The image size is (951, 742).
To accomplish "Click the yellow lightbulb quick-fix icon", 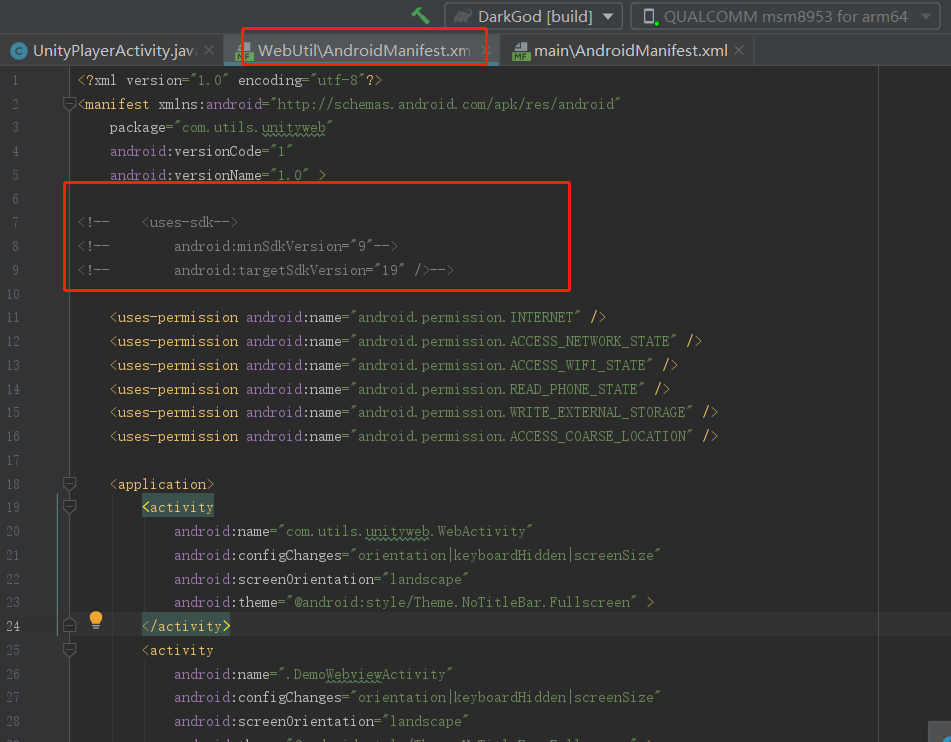I will coord(96,620).
